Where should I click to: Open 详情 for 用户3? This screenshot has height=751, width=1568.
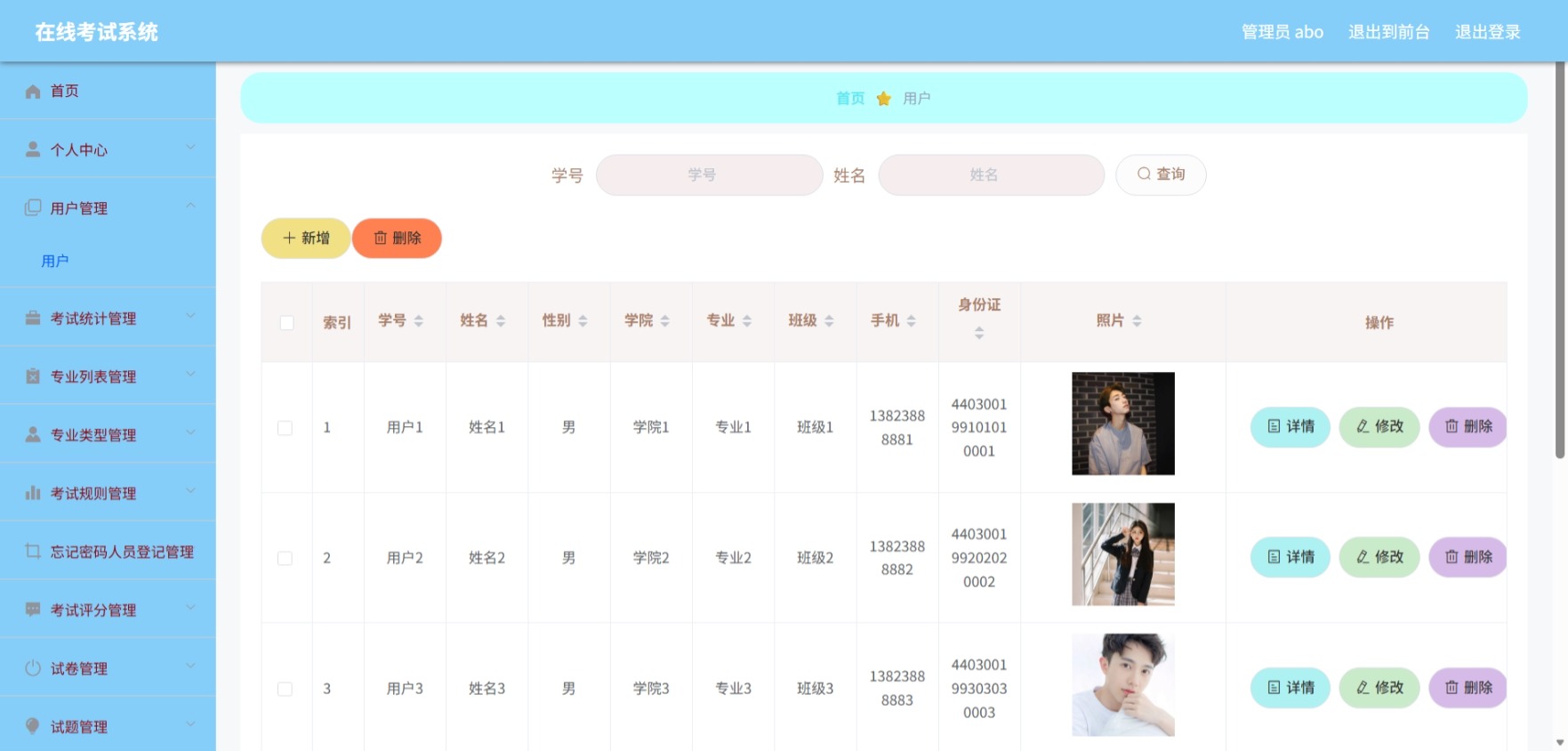tap(1291, 688)
